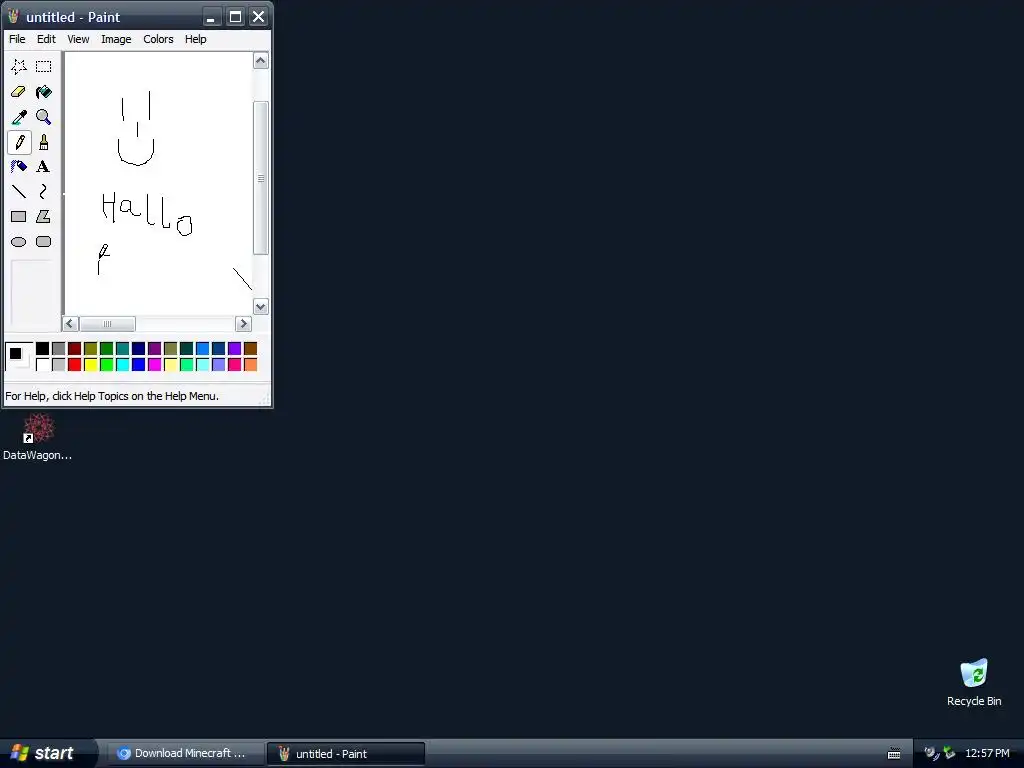Viewport: 1024px width, 768px height.
Task: Maximize the Paint window
Action: (235, 17)
